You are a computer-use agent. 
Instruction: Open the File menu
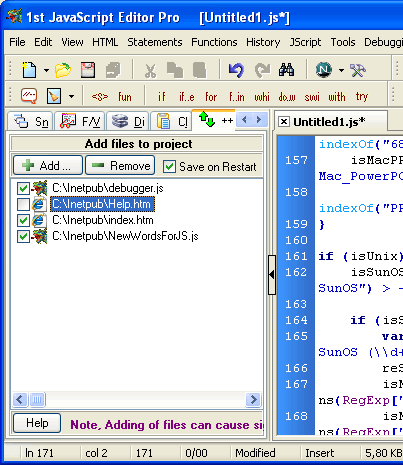coord(17,42)
